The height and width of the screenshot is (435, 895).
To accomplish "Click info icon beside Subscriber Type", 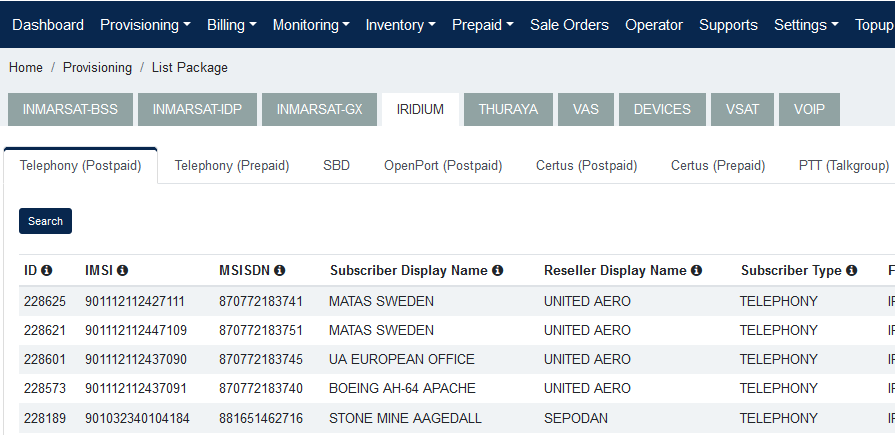I will click(852, 271).
